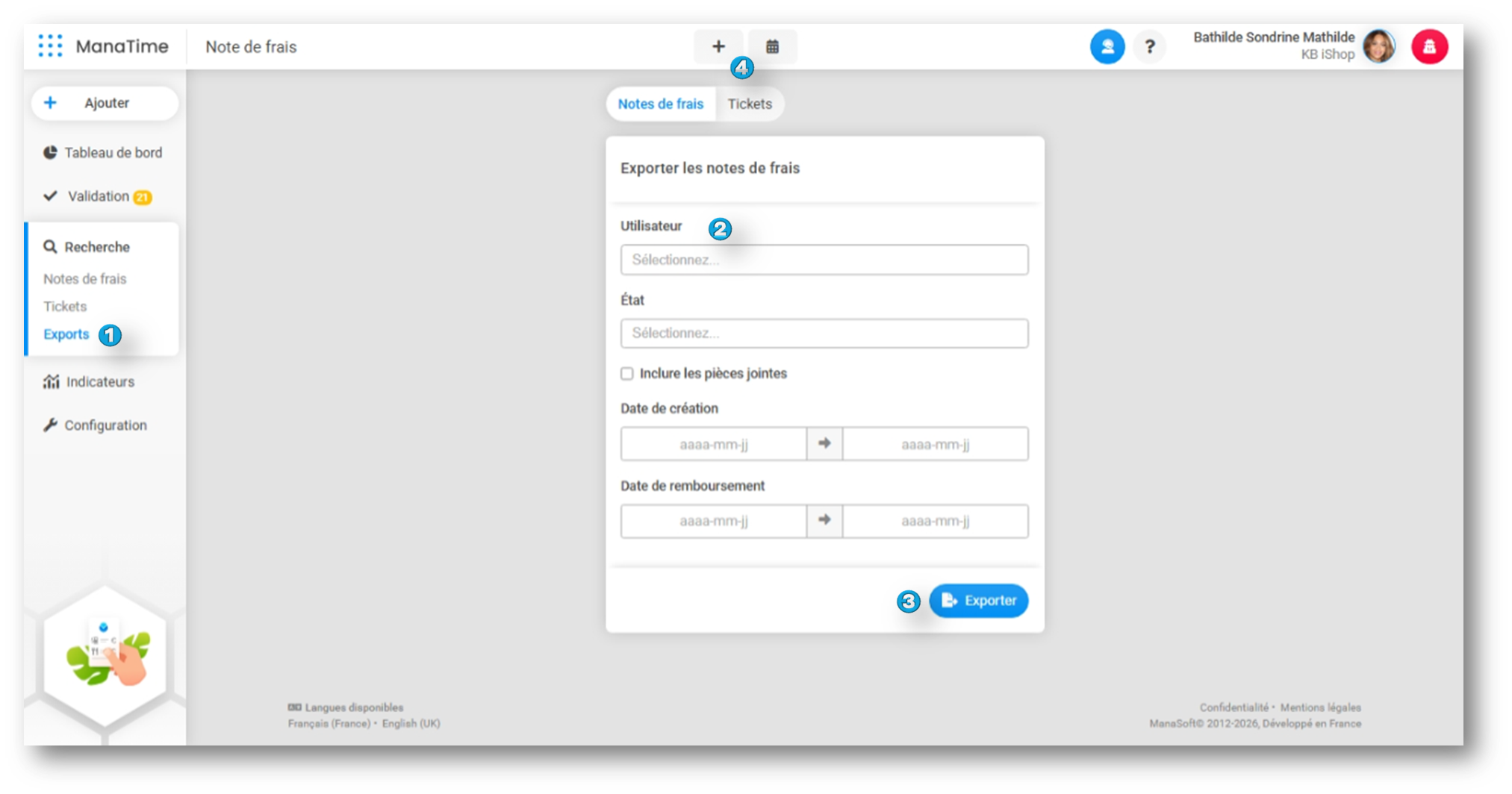
Task: Click the blue user profile icon
Action: tap(1107, 47)
